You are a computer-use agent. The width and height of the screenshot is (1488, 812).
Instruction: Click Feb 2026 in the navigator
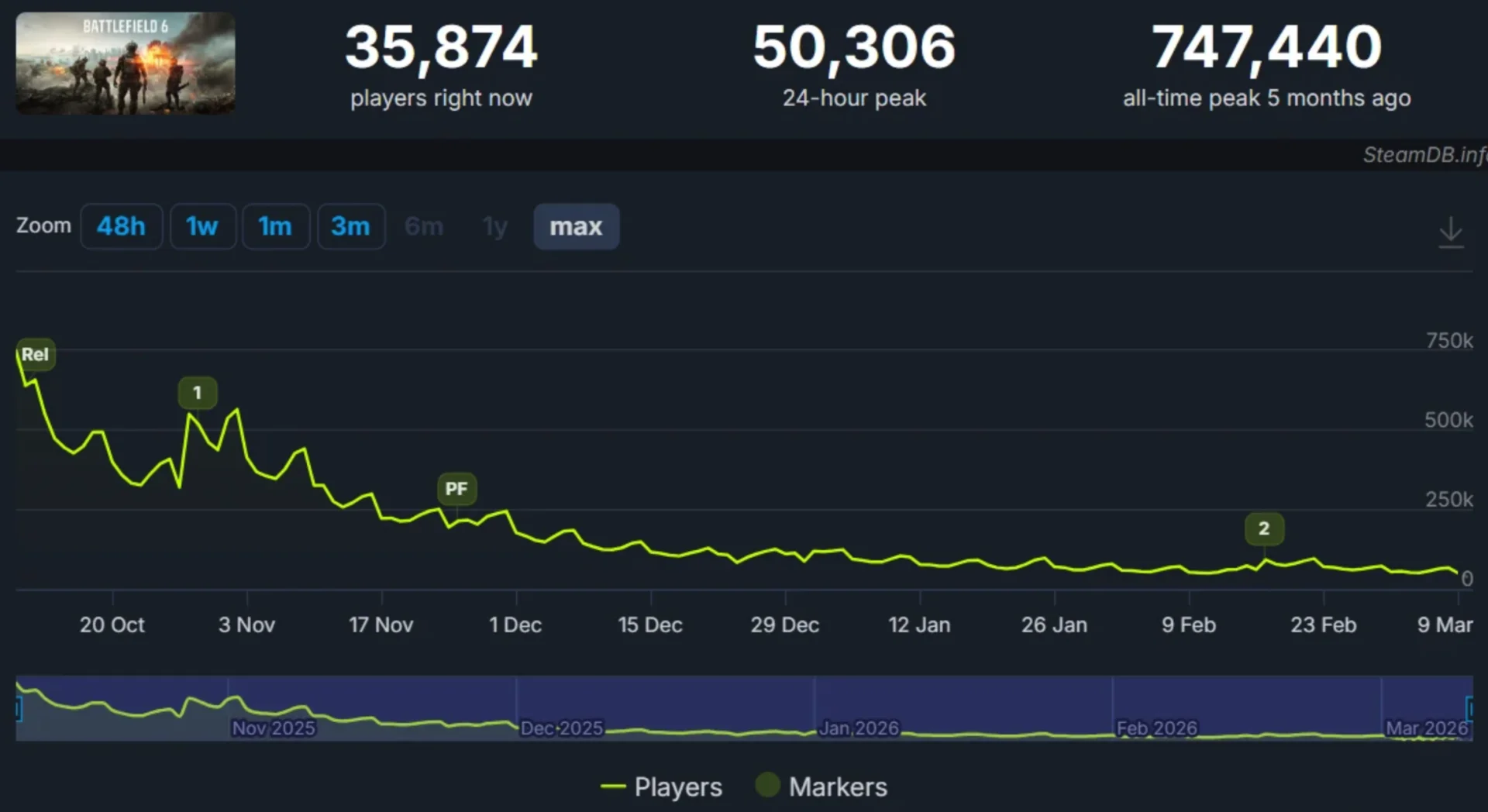pos(1156,728)
